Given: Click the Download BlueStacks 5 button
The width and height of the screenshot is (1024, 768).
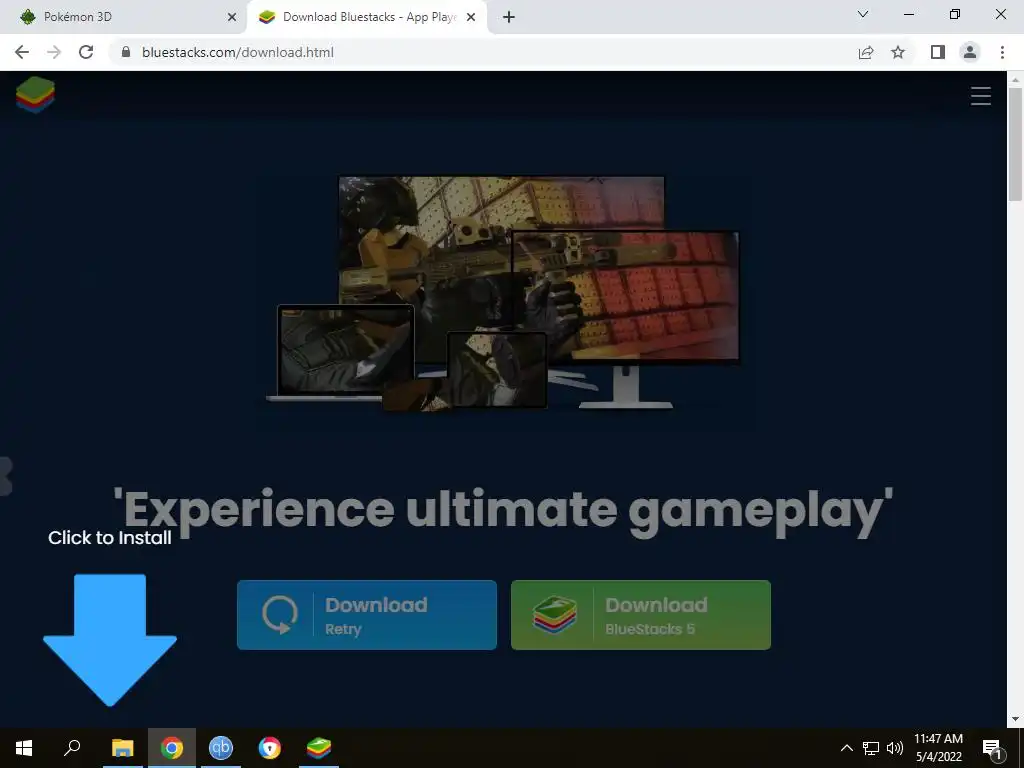Looking at the screenshot, I should (x=641, y=615).
